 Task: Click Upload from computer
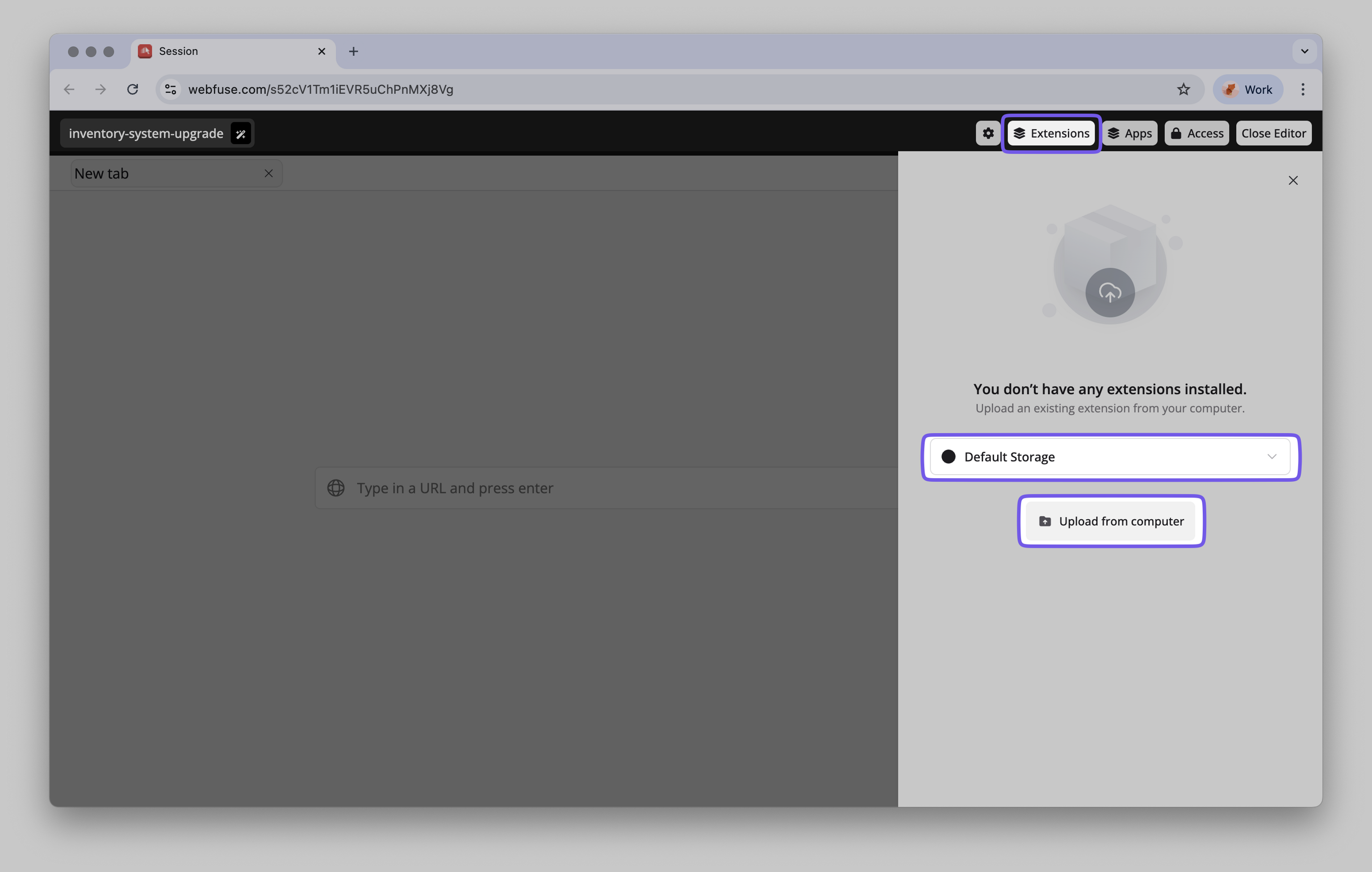pos(1110,521)
